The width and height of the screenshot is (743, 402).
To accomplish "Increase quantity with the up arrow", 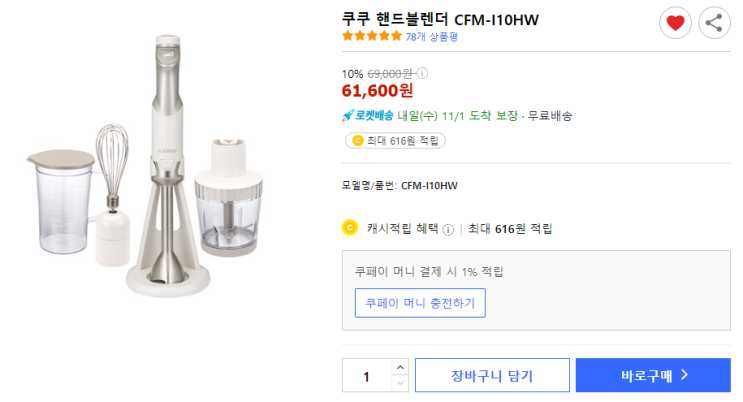I will point(399,368).
